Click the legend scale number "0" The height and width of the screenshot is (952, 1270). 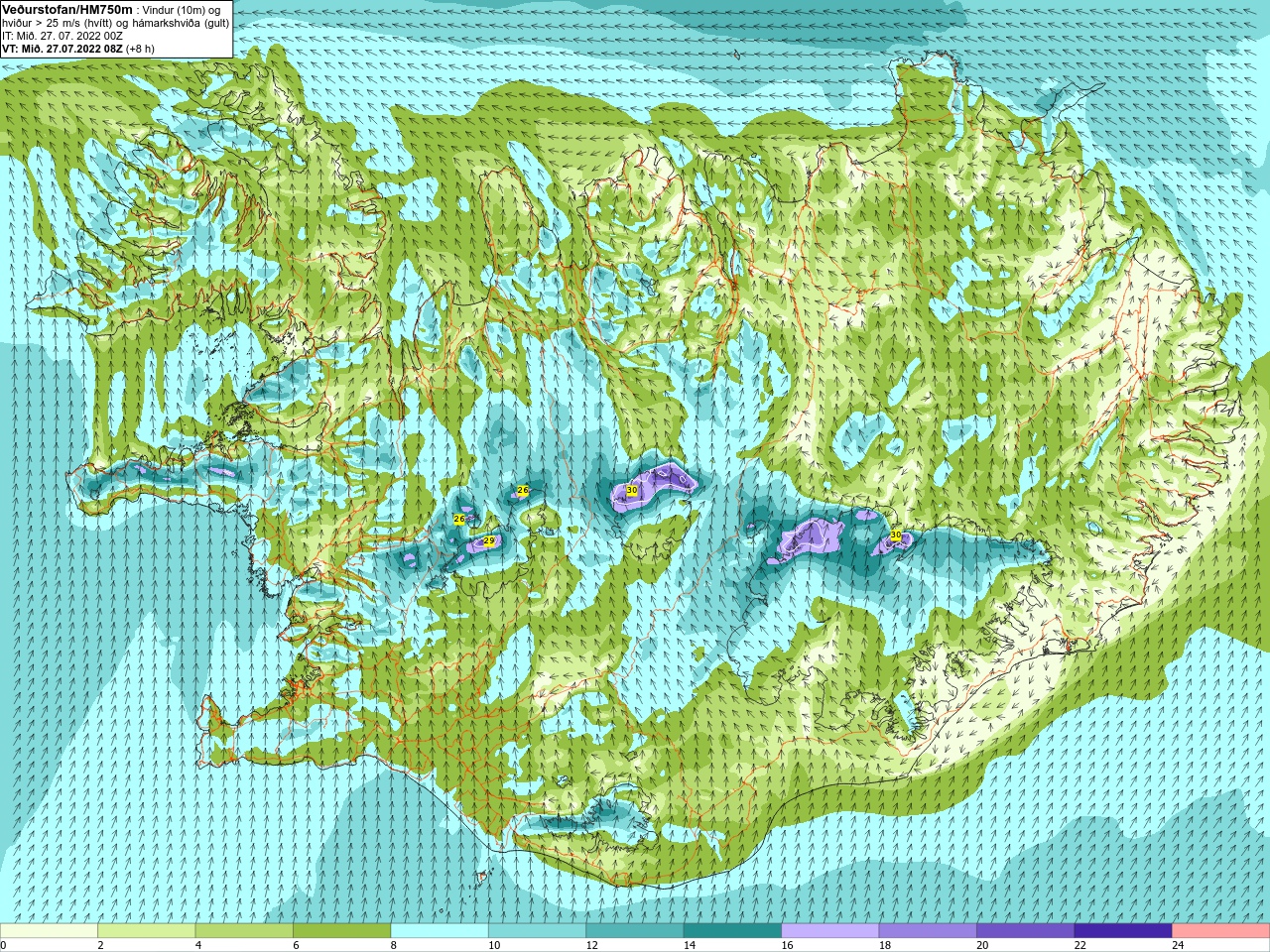4,945
